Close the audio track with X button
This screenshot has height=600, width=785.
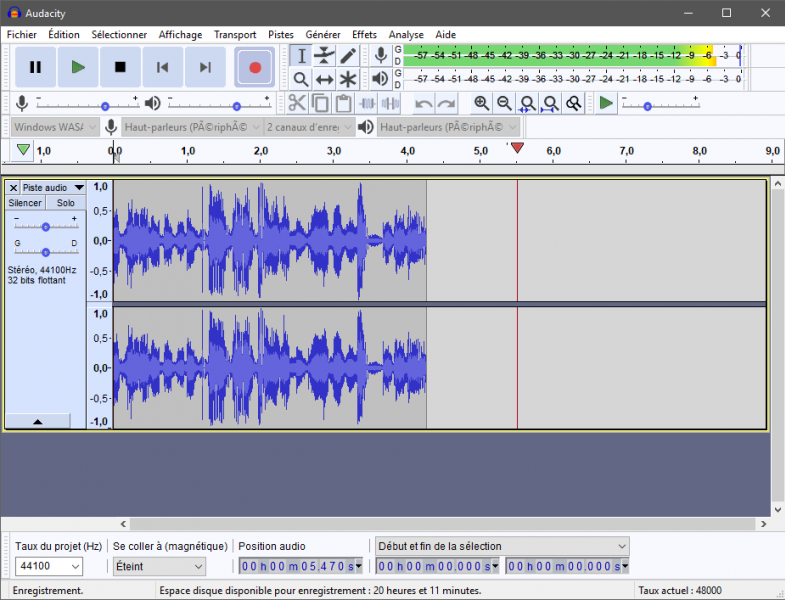coord(13,187)
